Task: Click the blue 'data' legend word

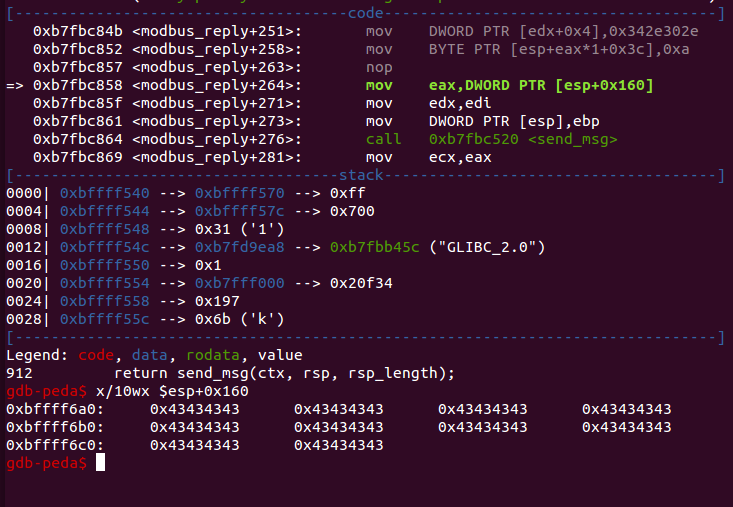Action: click(150, 355)
